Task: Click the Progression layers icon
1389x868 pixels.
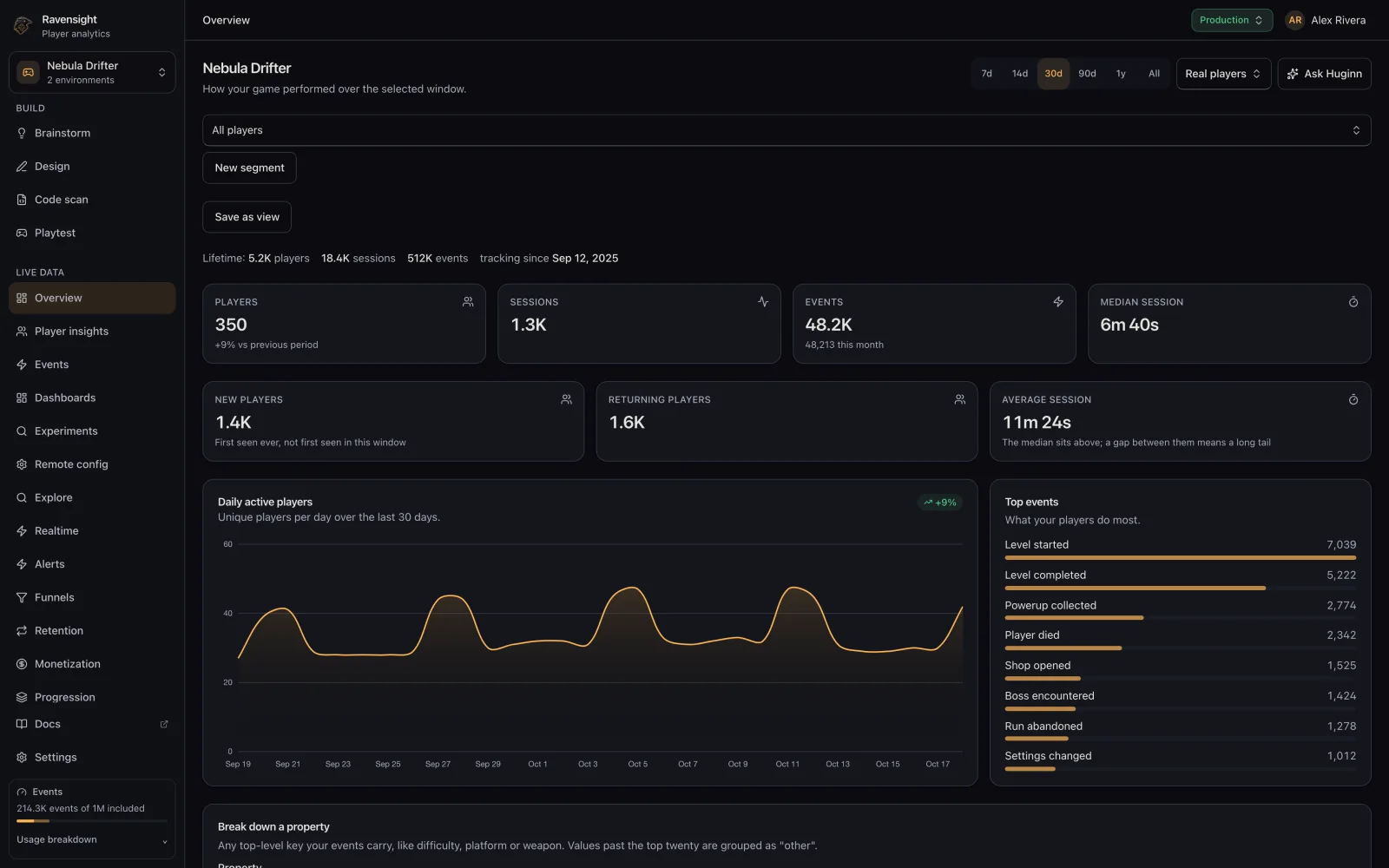Action: point(22,697)
